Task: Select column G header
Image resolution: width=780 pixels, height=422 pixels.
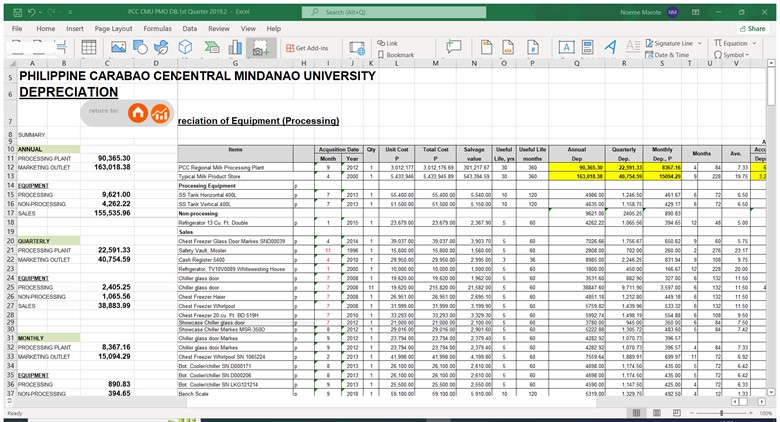Action: (x=235, y=64)
